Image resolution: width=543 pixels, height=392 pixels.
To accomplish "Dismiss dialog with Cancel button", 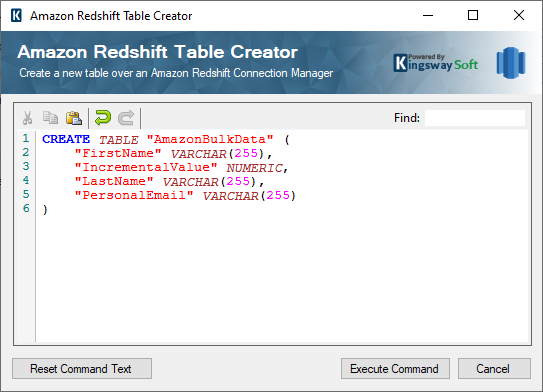I will coord(494,368).
